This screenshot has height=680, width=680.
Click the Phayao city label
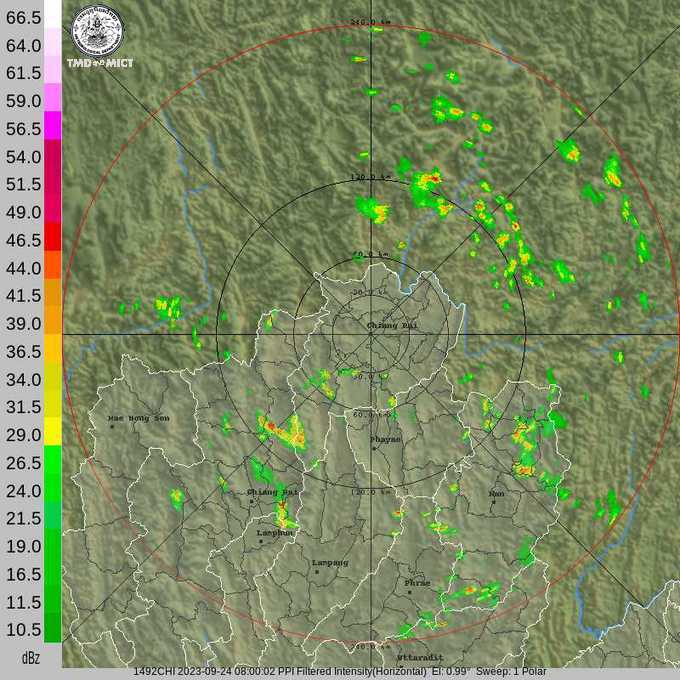point(385,439)
